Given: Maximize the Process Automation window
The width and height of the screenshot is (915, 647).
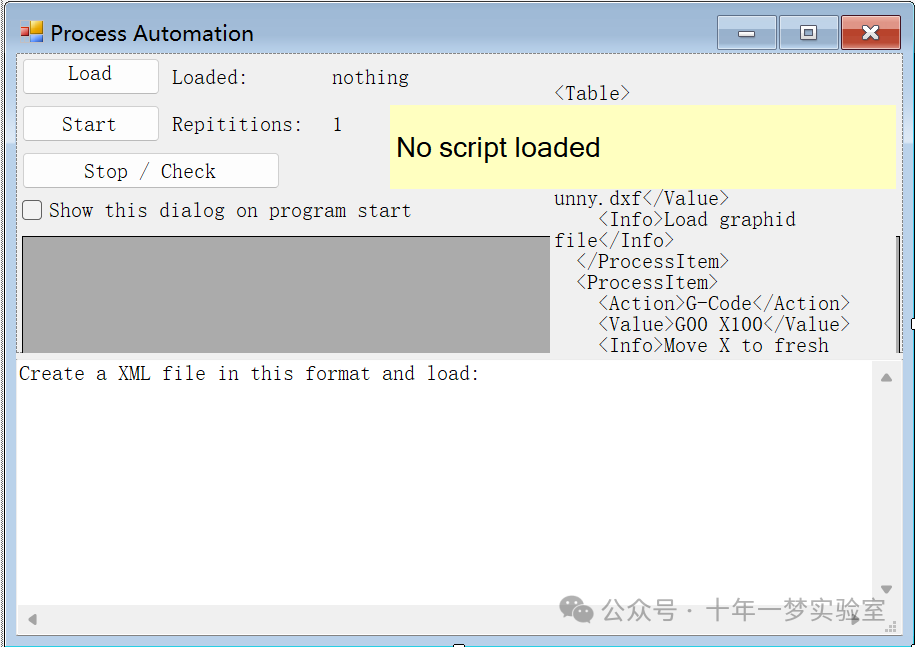Looking at the screenshot, I should coord(808,33).
